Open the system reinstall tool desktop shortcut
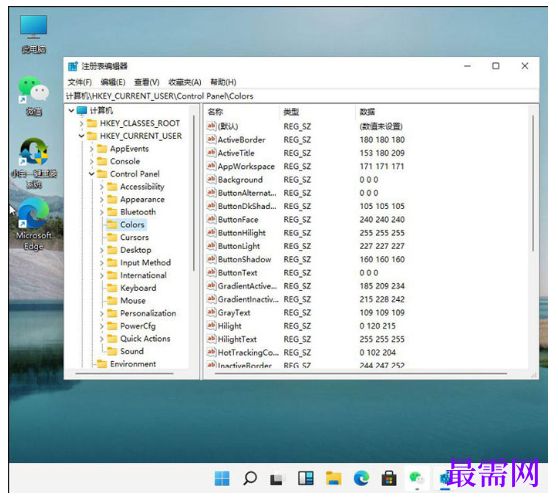This screenshot has height=504, width=558. [x=33, y=163]
